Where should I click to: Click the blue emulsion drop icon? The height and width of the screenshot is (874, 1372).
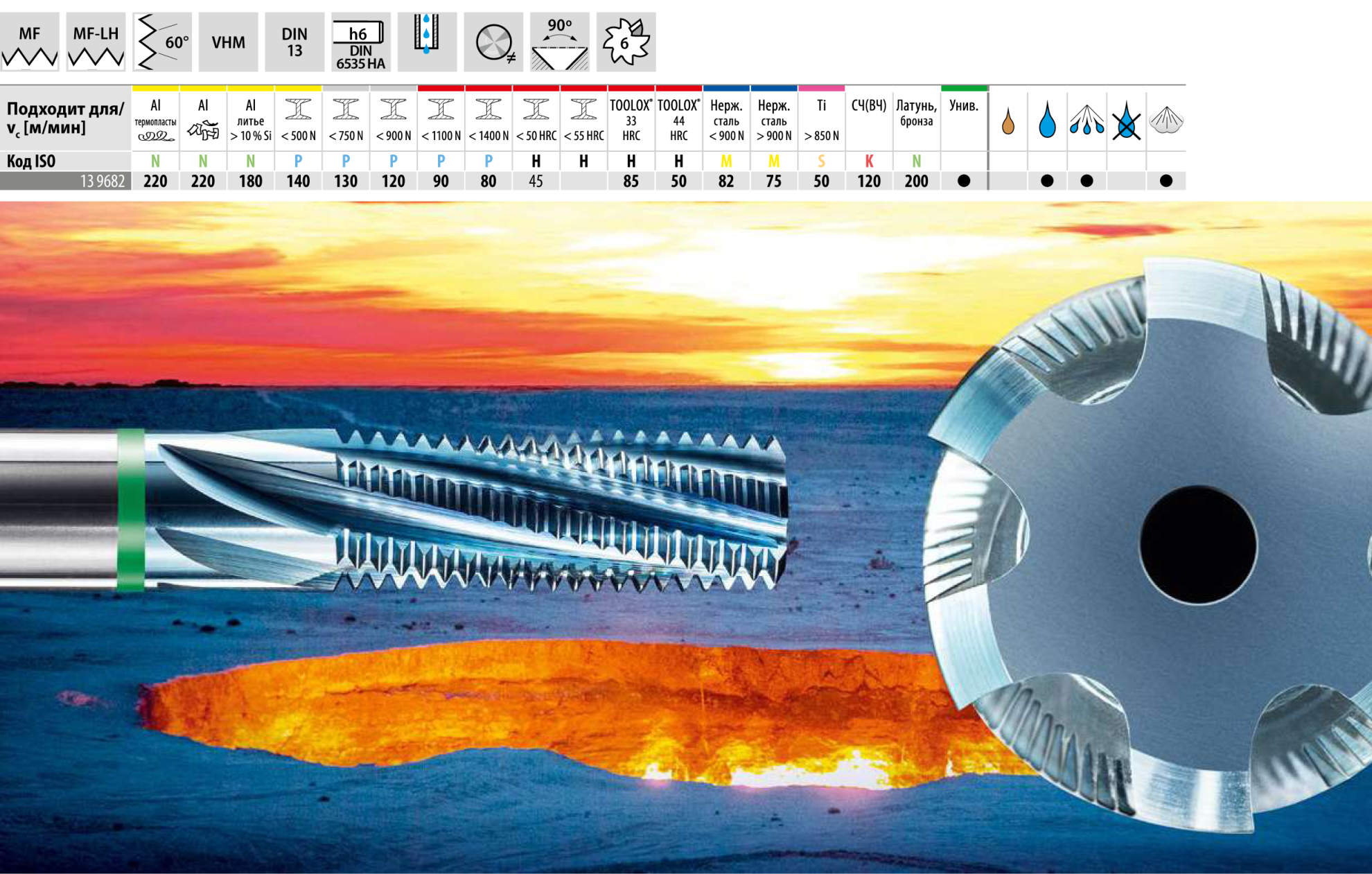tap(1048, 121)
